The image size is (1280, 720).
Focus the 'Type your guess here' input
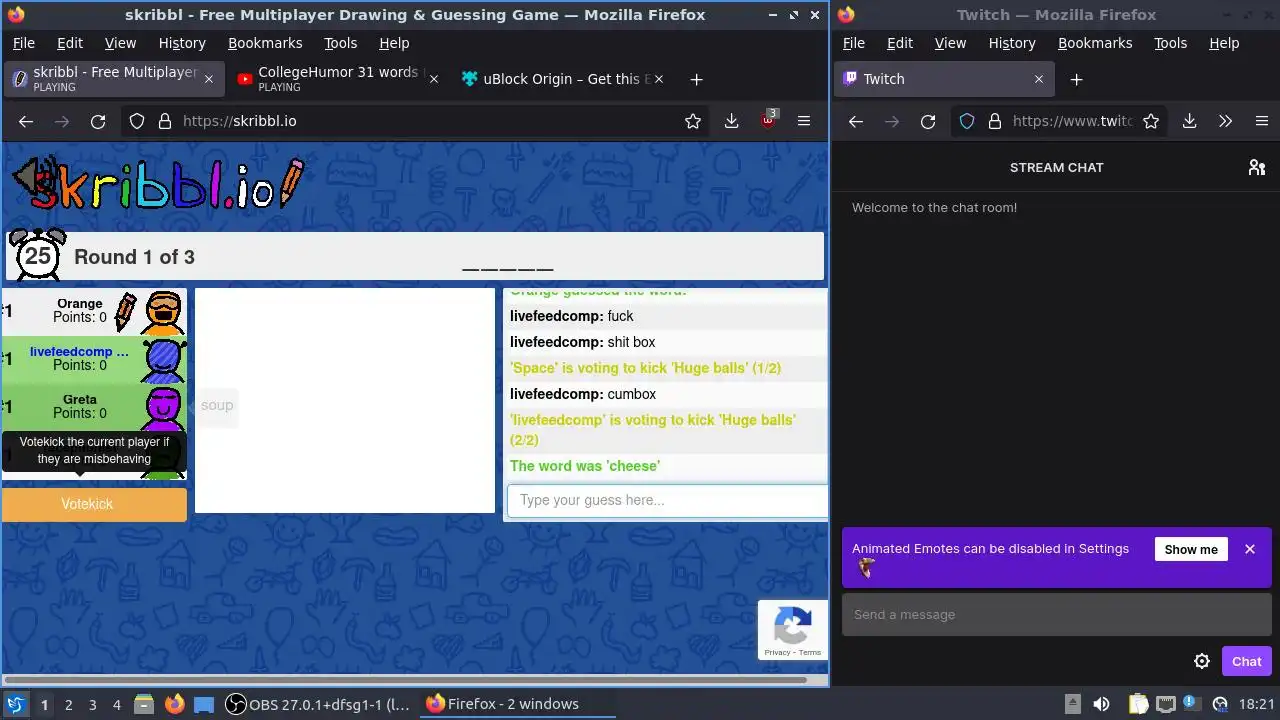click(667, 501)
